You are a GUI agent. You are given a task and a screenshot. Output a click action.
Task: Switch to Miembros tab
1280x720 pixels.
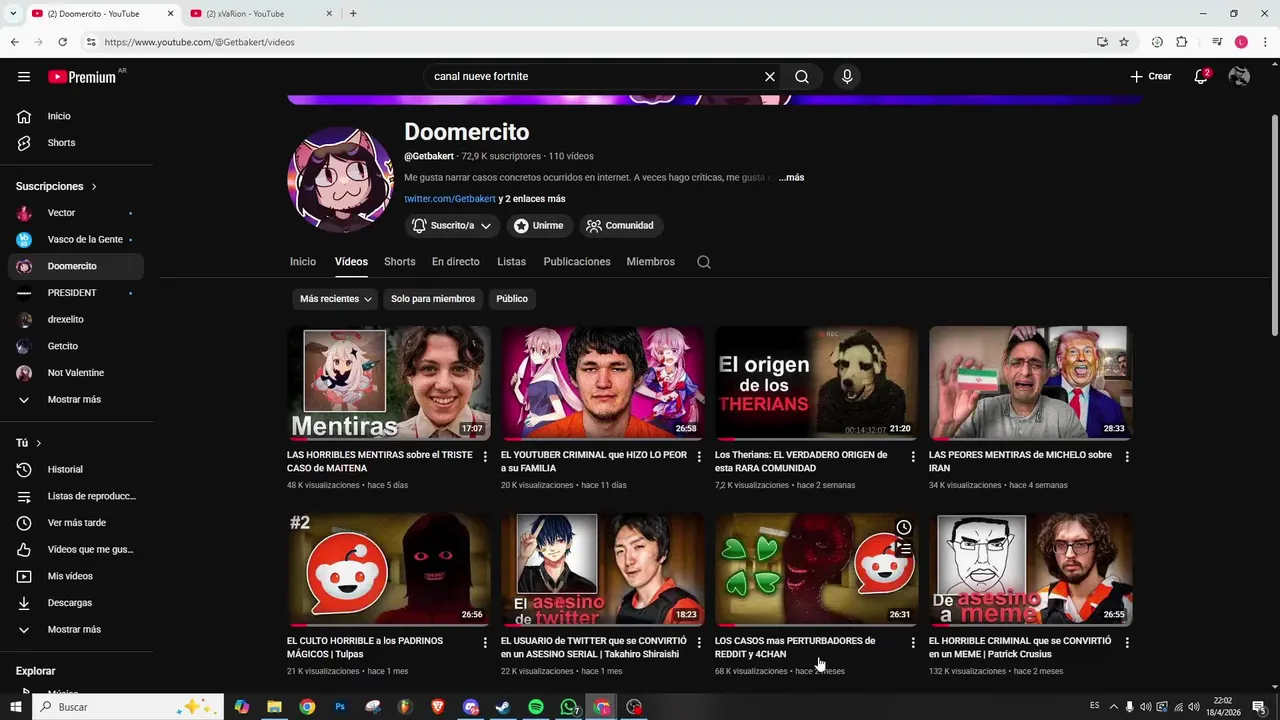pos(651,262)
